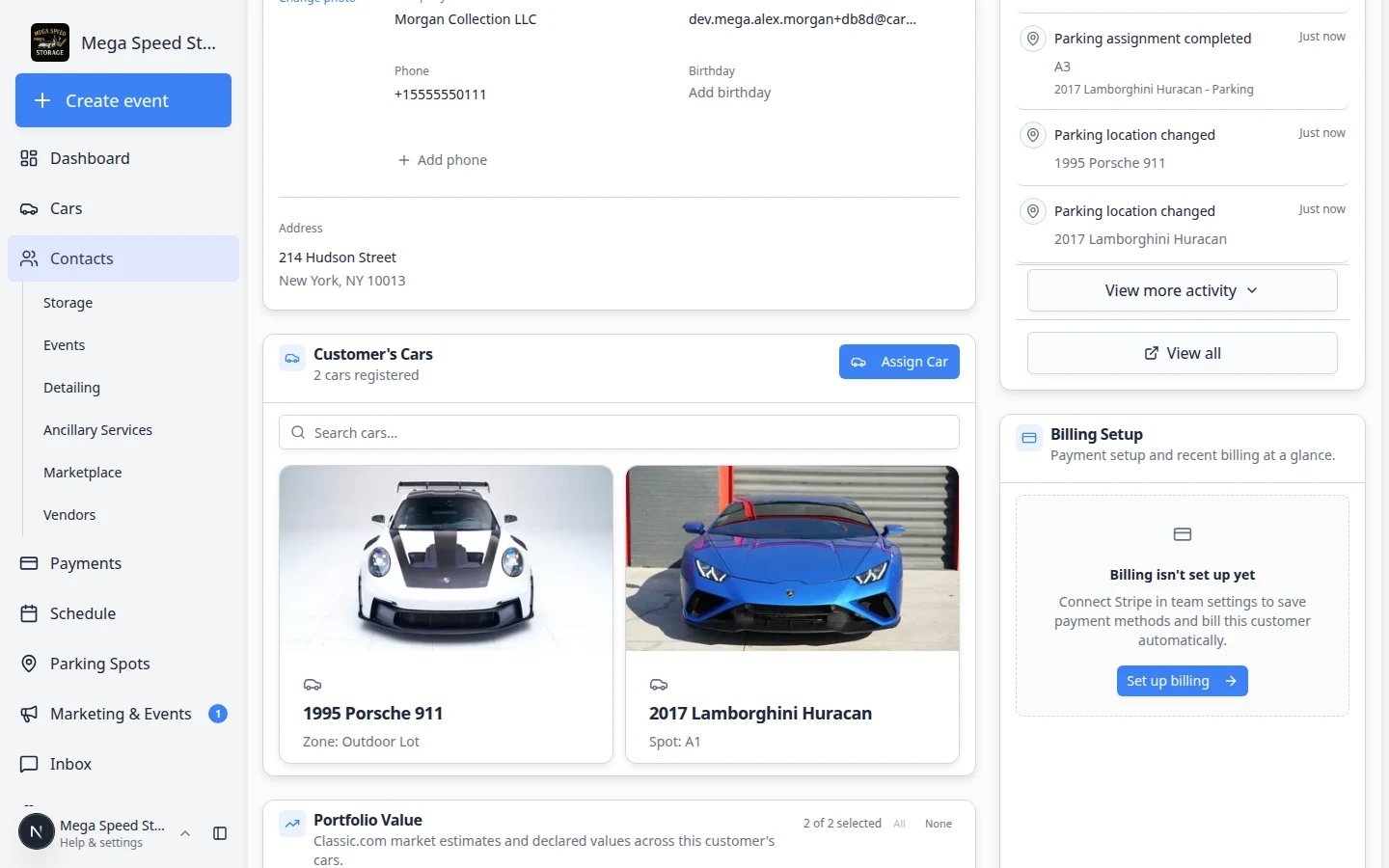Viewport: 1389px width, 868px height.
Task: Click the Spot: A1 label
Action: [x=674, y=742]
